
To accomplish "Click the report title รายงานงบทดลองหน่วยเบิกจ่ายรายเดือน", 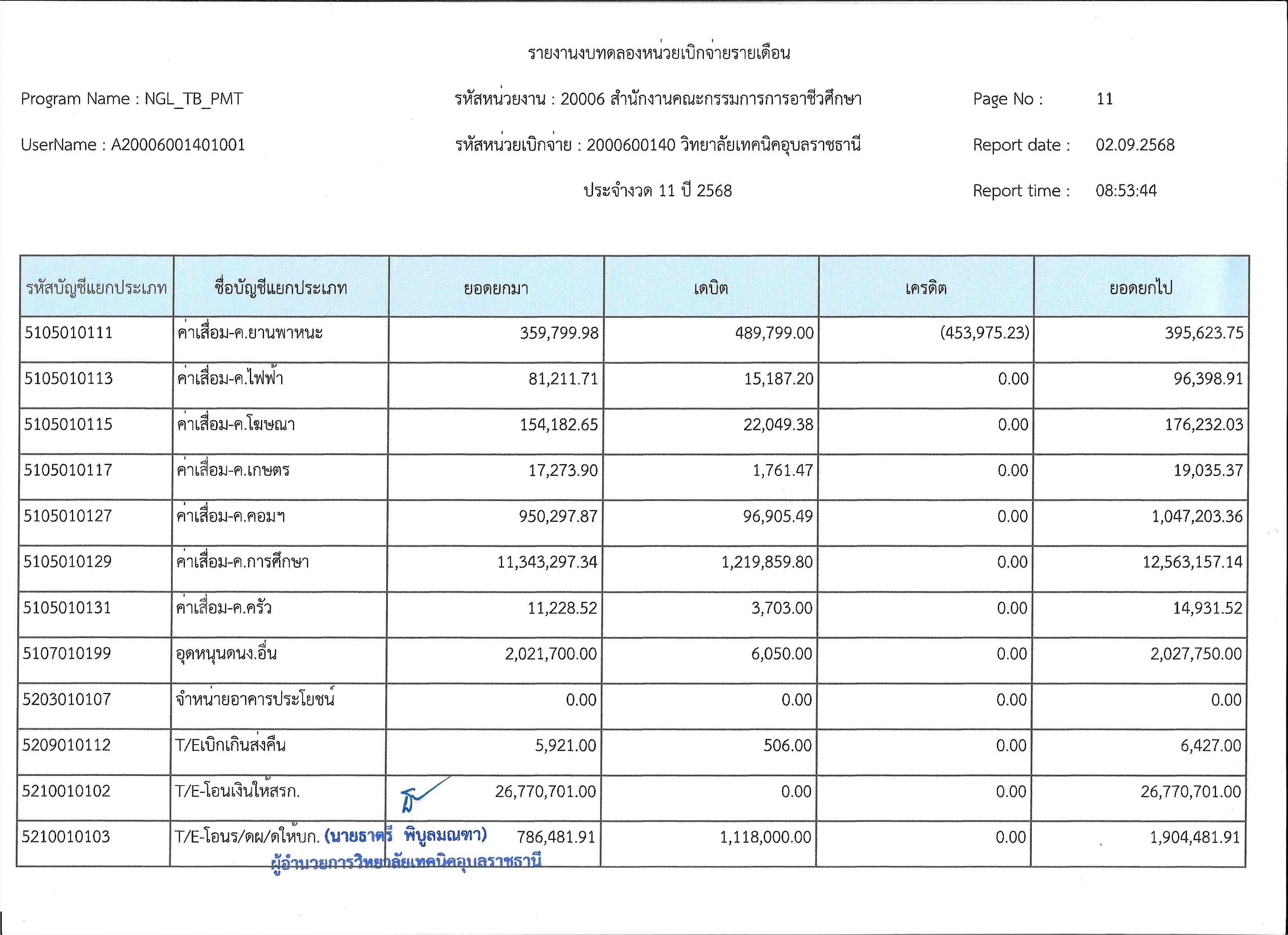I will (659, 53).
